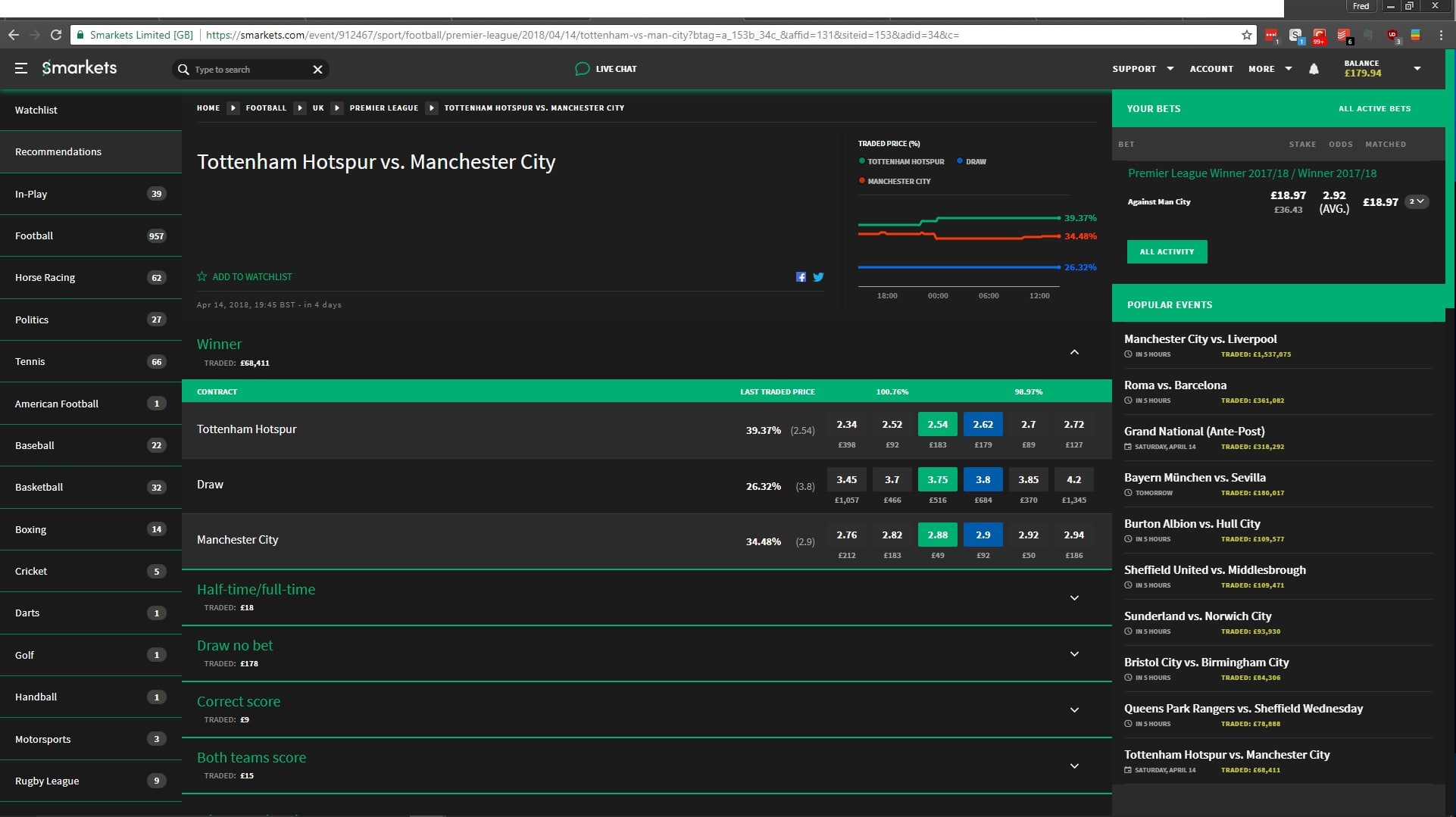
Task: Select Cricket in the sidebar
Action: [x=91, y=571]
